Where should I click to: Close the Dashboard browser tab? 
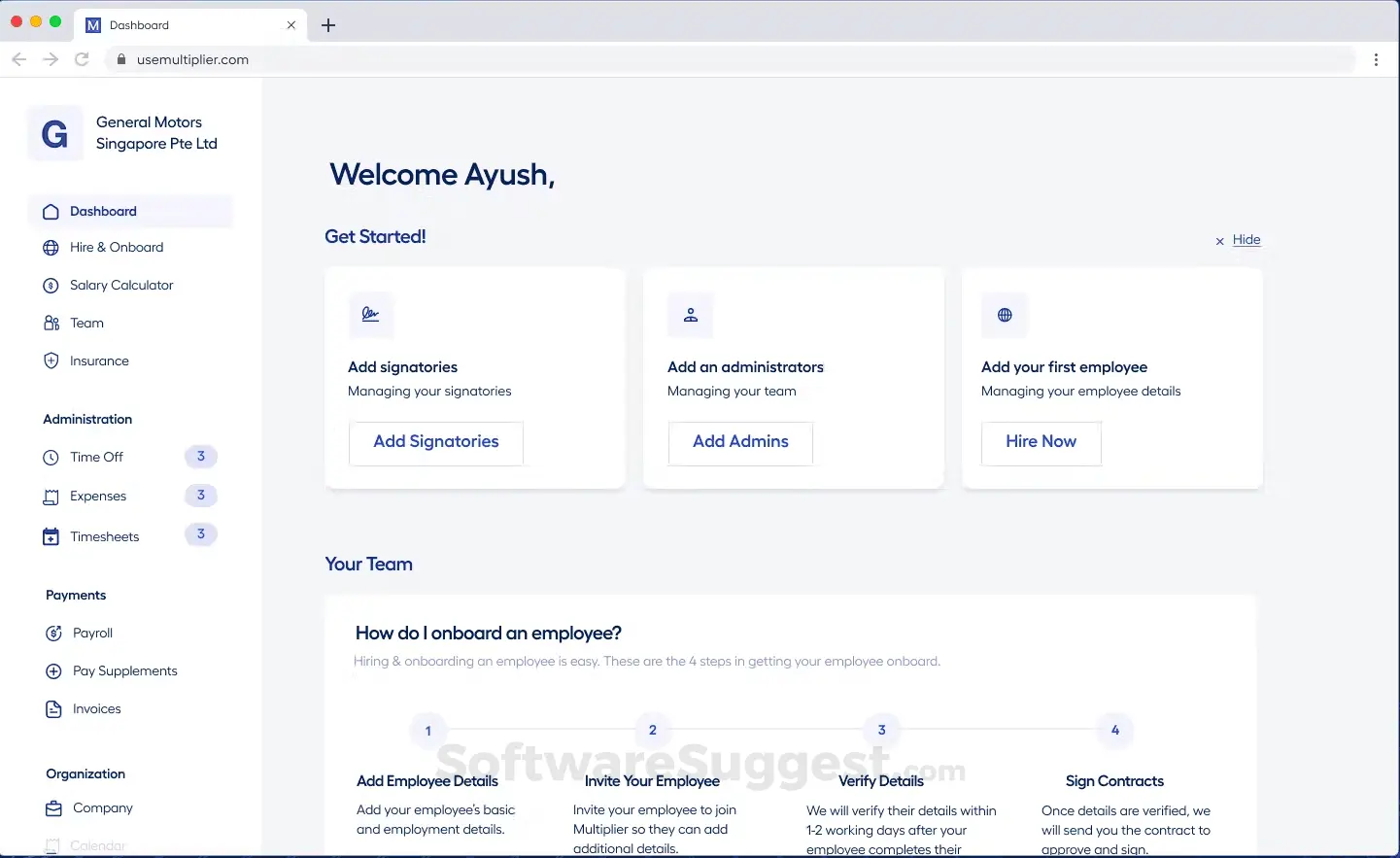tap(290, 25)
